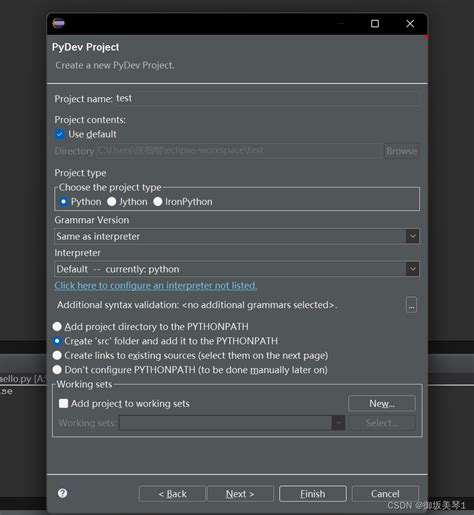Cancel the new project wizard
The width and height of the screenshot is (474, 515).
[385, 494]
